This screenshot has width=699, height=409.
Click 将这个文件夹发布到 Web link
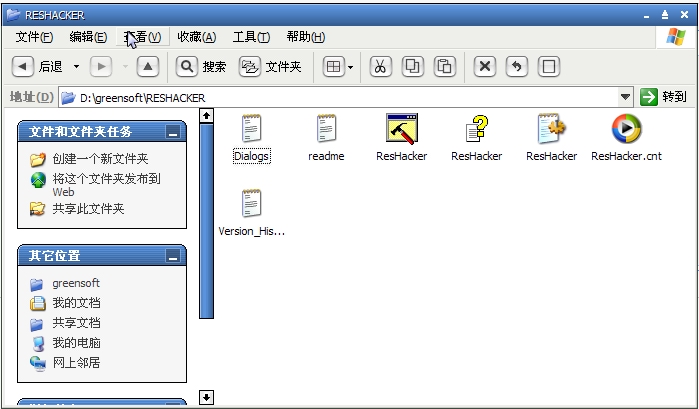pos(107,185)
